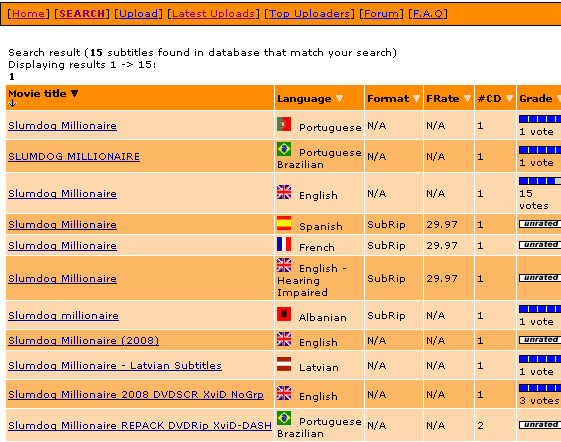Sort by FRate column arrow
The width and height of the screenshot is (561, 442).
[467, 98]
